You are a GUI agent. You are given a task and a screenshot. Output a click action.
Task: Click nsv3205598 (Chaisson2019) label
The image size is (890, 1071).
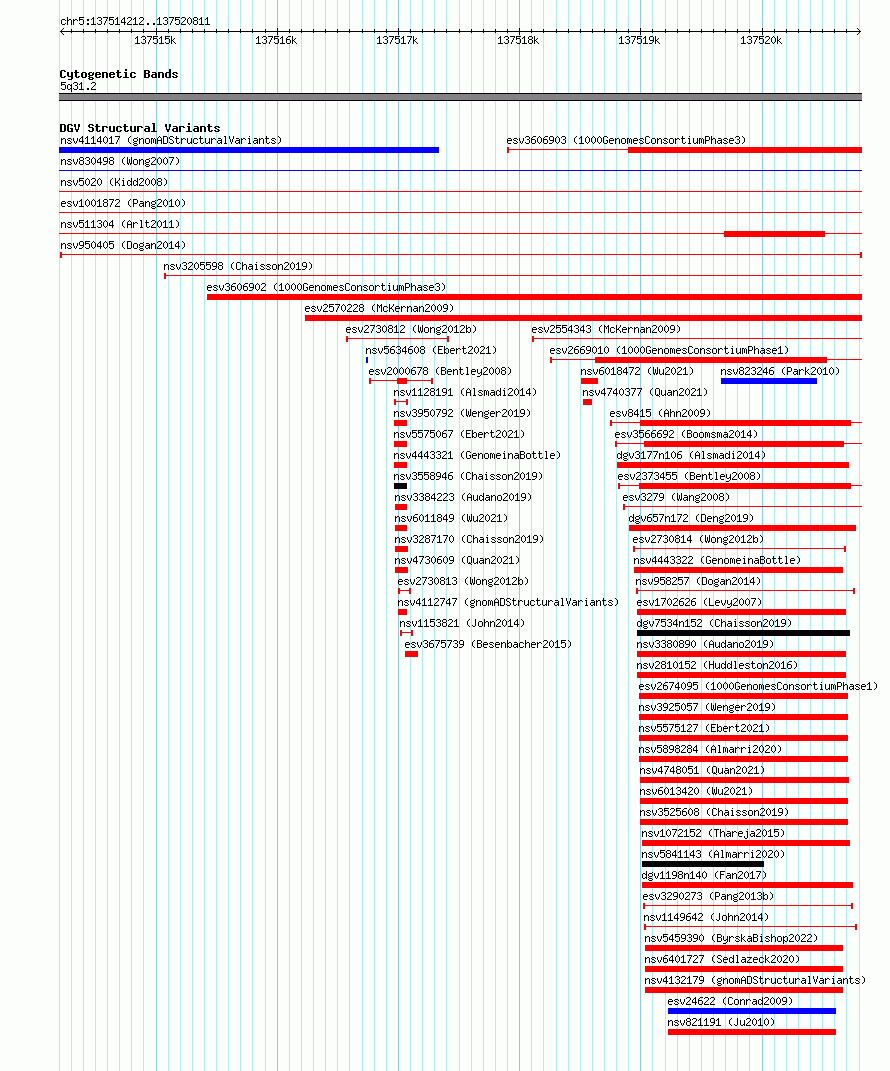[238, 266]
